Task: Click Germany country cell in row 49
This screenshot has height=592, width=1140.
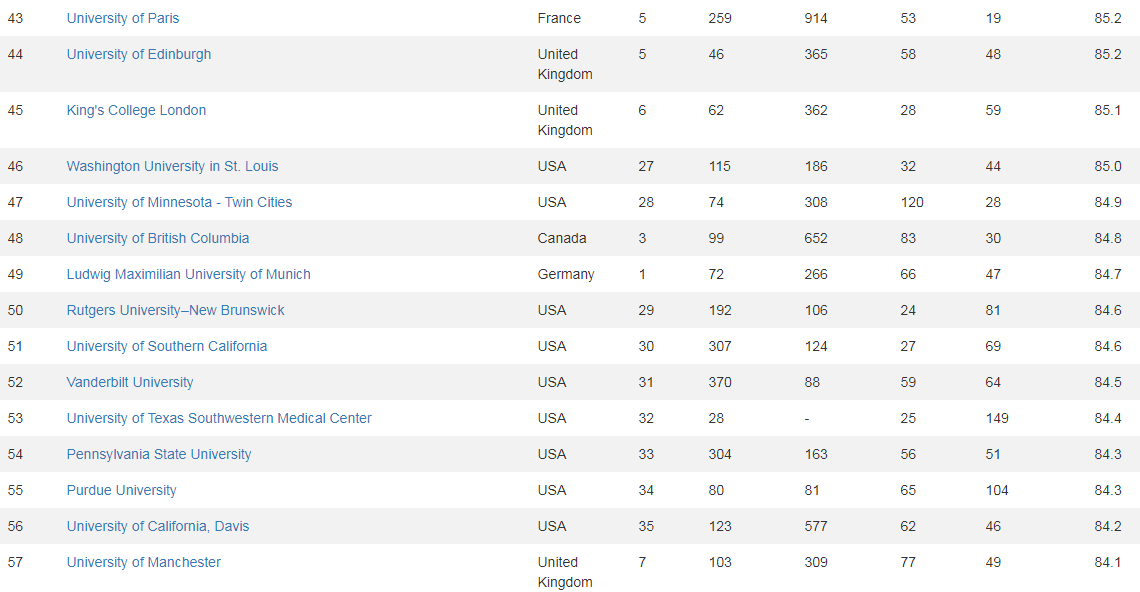Action: 566,274
